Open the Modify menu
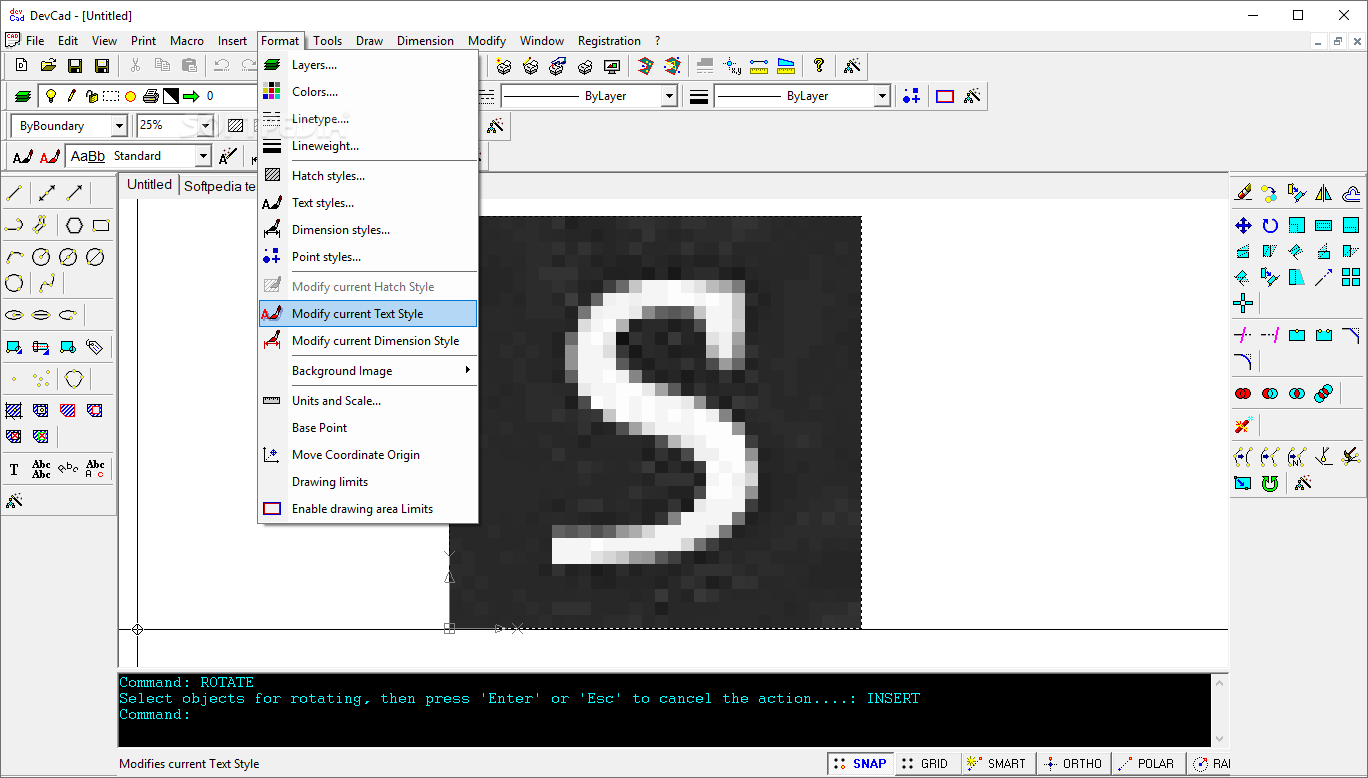The image size is (1368, 778). click(487, 41)
